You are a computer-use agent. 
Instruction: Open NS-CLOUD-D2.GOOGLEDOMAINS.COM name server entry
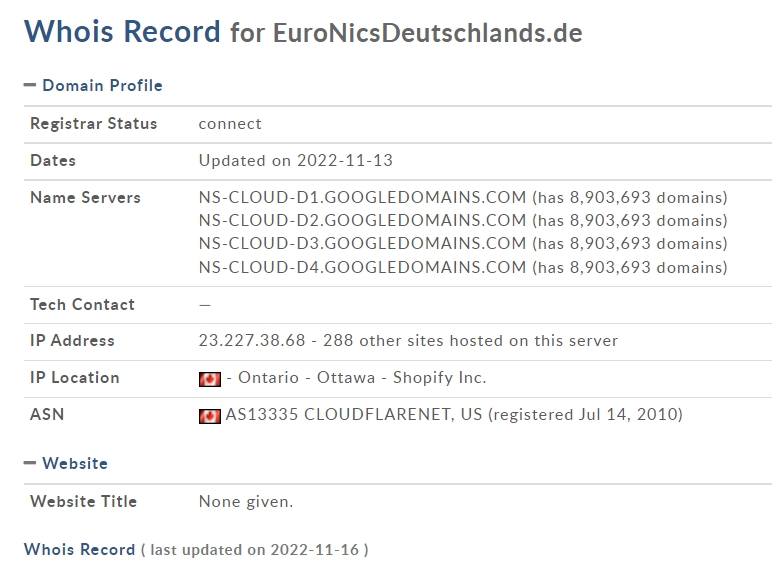pos(362,220)
